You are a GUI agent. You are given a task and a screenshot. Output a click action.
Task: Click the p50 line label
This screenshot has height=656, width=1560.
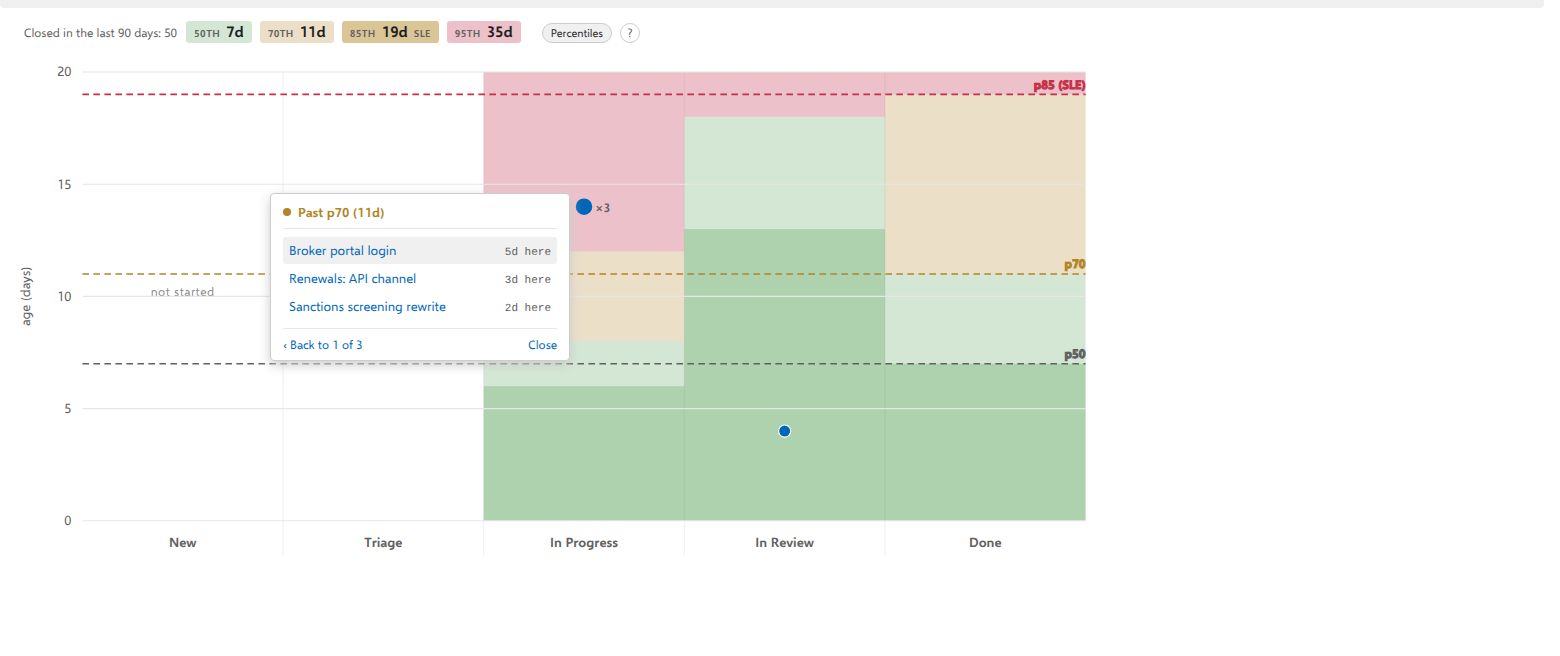tap(1075, 354)
